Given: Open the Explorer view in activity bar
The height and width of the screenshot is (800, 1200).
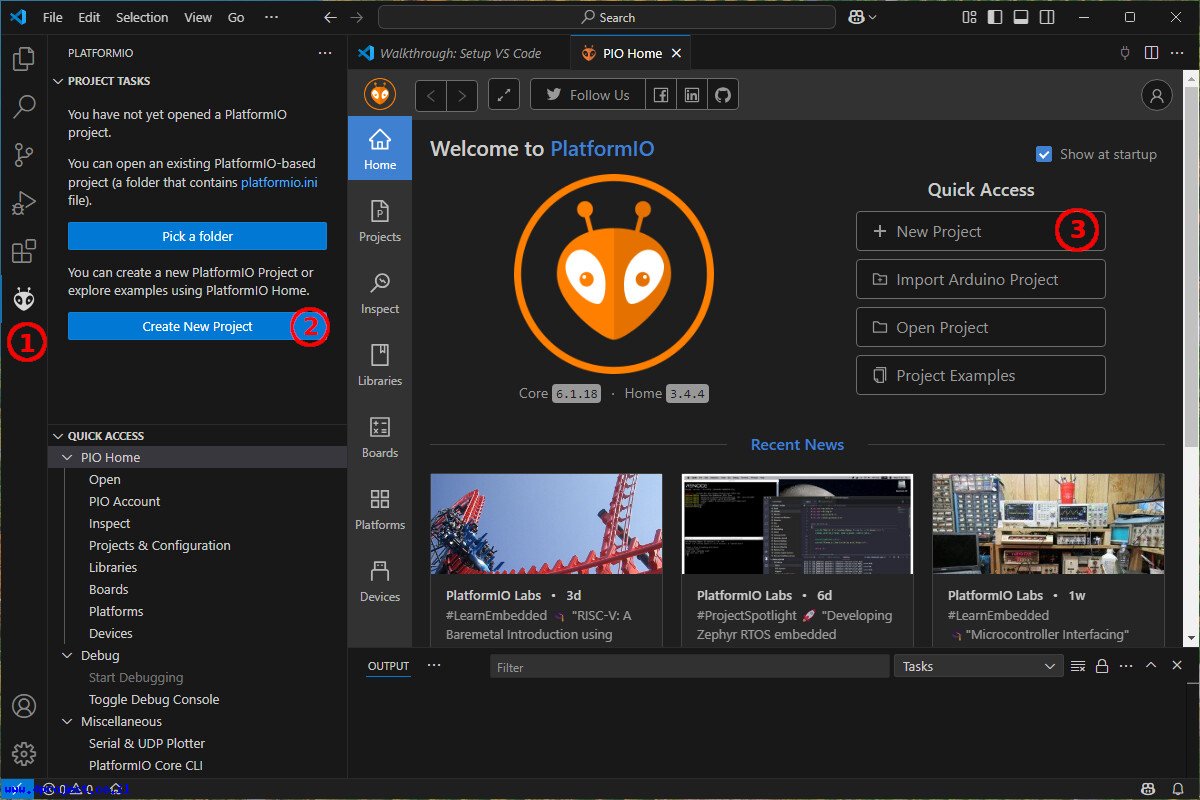Looking at the screenshot, I should click(x=24, y=59).
